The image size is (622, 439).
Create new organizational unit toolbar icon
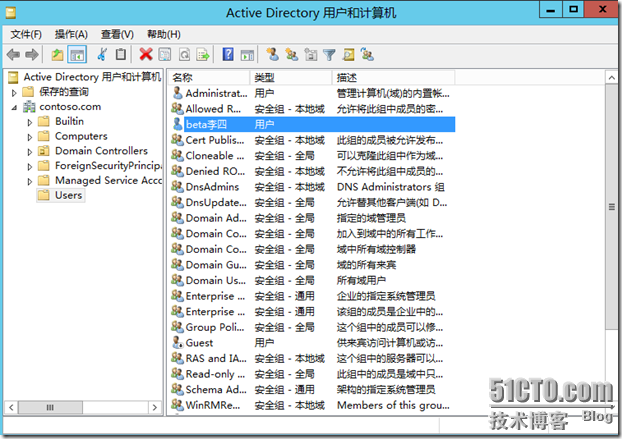click(x=311, y=54)
